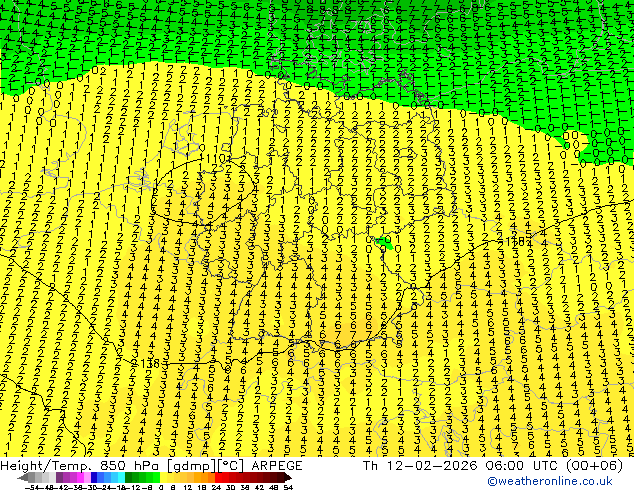Image resolution: width=634 pixels, height=490 pixels.
Task: Click the weatheronline.co.uk copyright link
Action: (x=550, y=481)
